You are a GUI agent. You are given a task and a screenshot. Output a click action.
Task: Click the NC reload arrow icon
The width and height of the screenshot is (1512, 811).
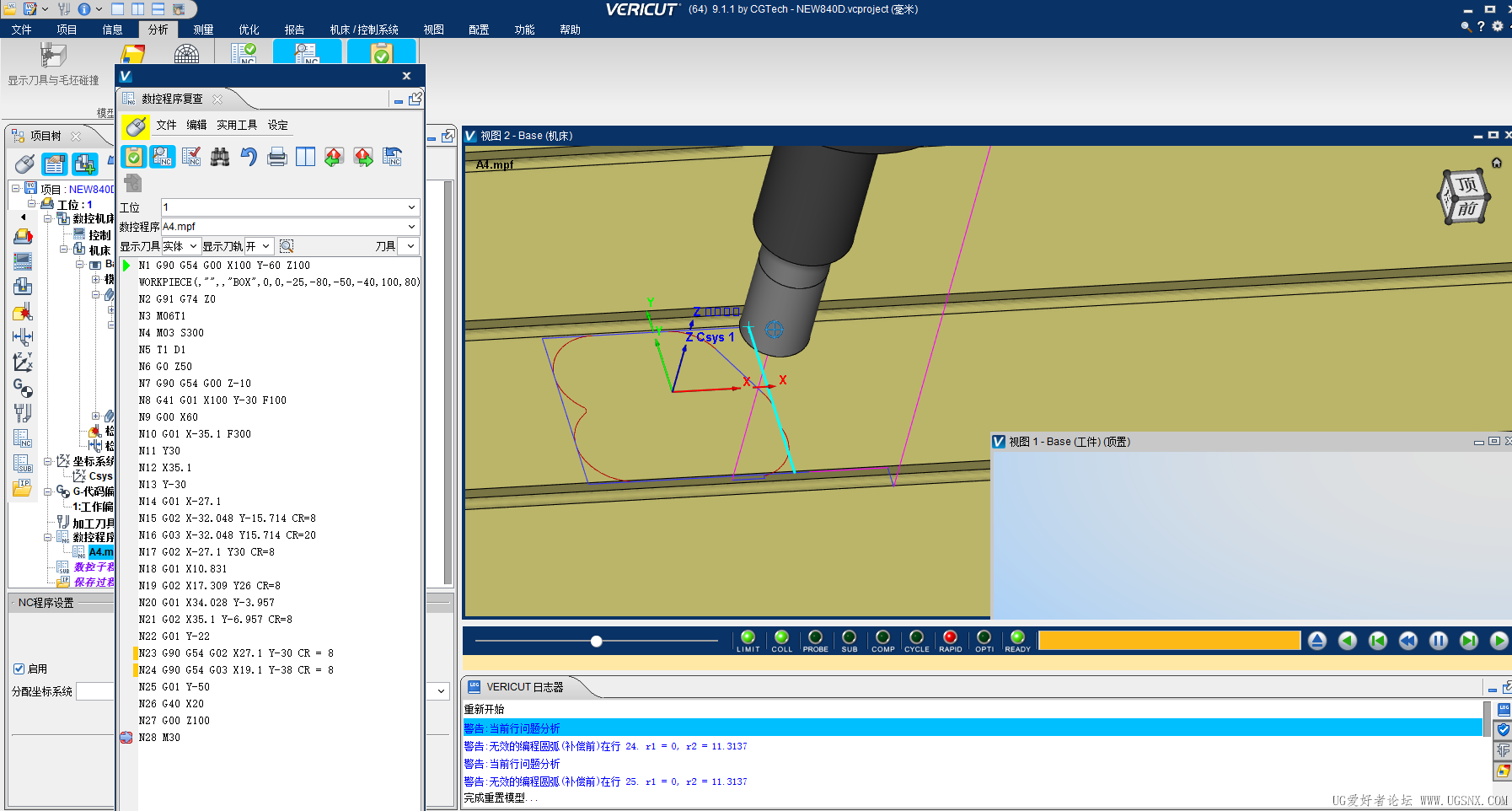click(x=392, y=157)
